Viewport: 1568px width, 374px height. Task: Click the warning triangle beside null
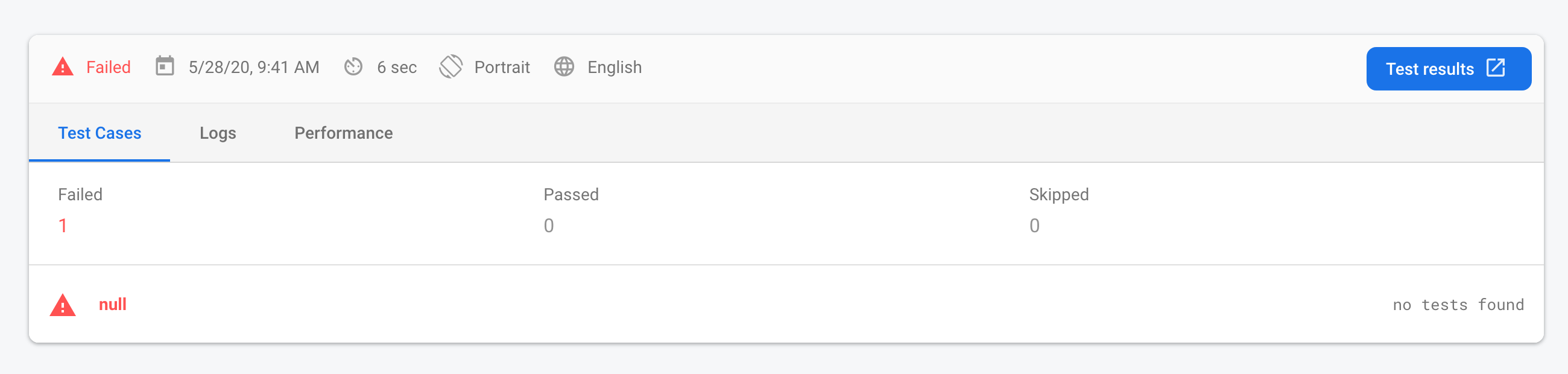pyautogui.click(x=63, y=305)
